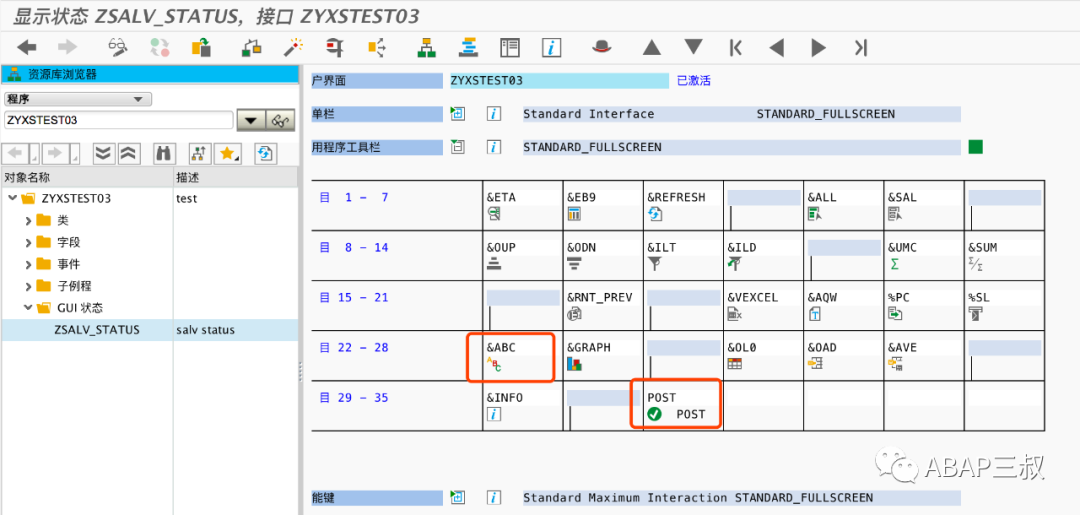1080x515 pixels.
Task: Click the &RNT_PREV function code text
Action: click(x=599, y=297)
